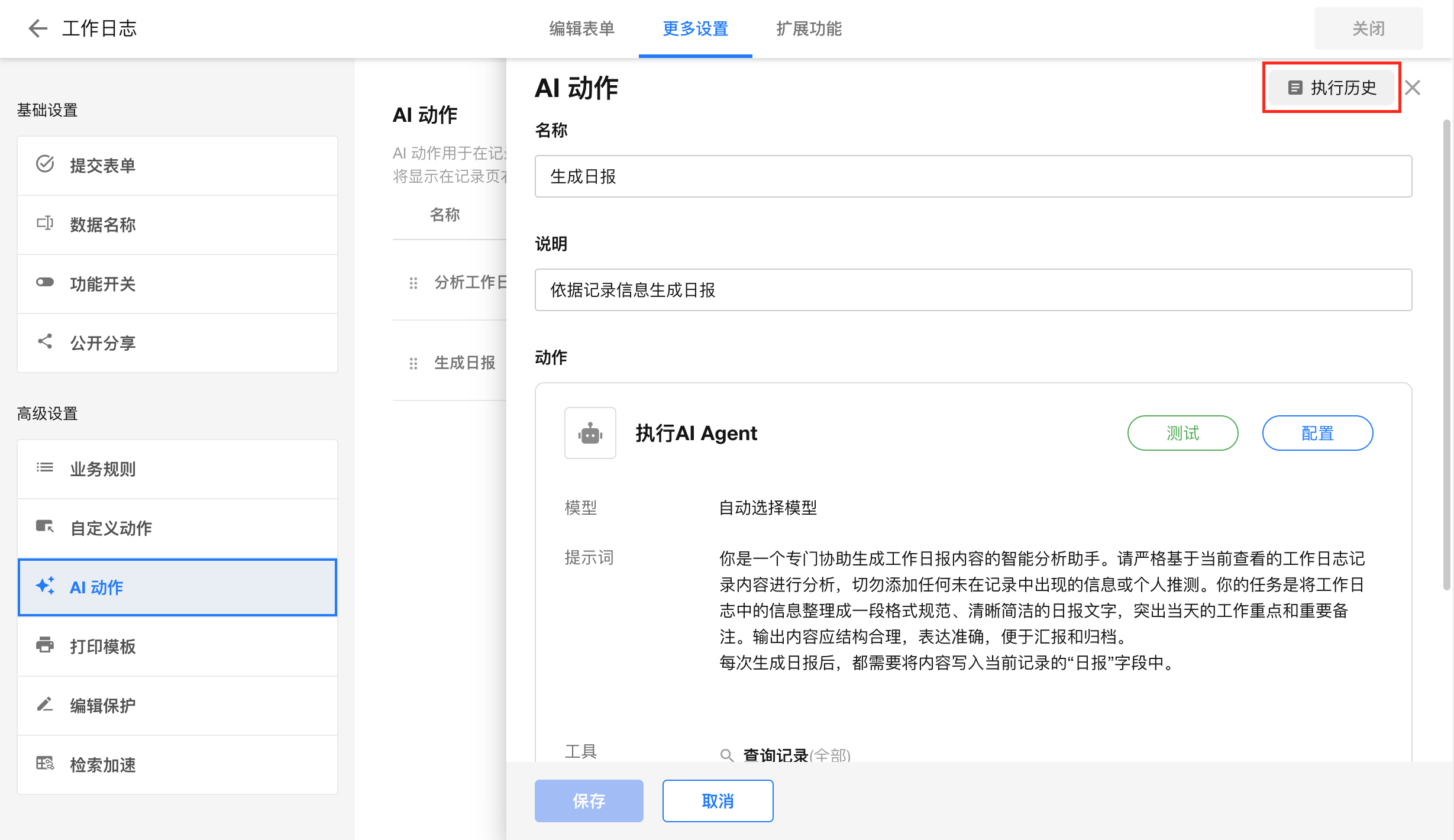Open 执行历史 execution history
Viewport: 1454px width, 840px height.
pyautogui.click(x=1332, y=88)
